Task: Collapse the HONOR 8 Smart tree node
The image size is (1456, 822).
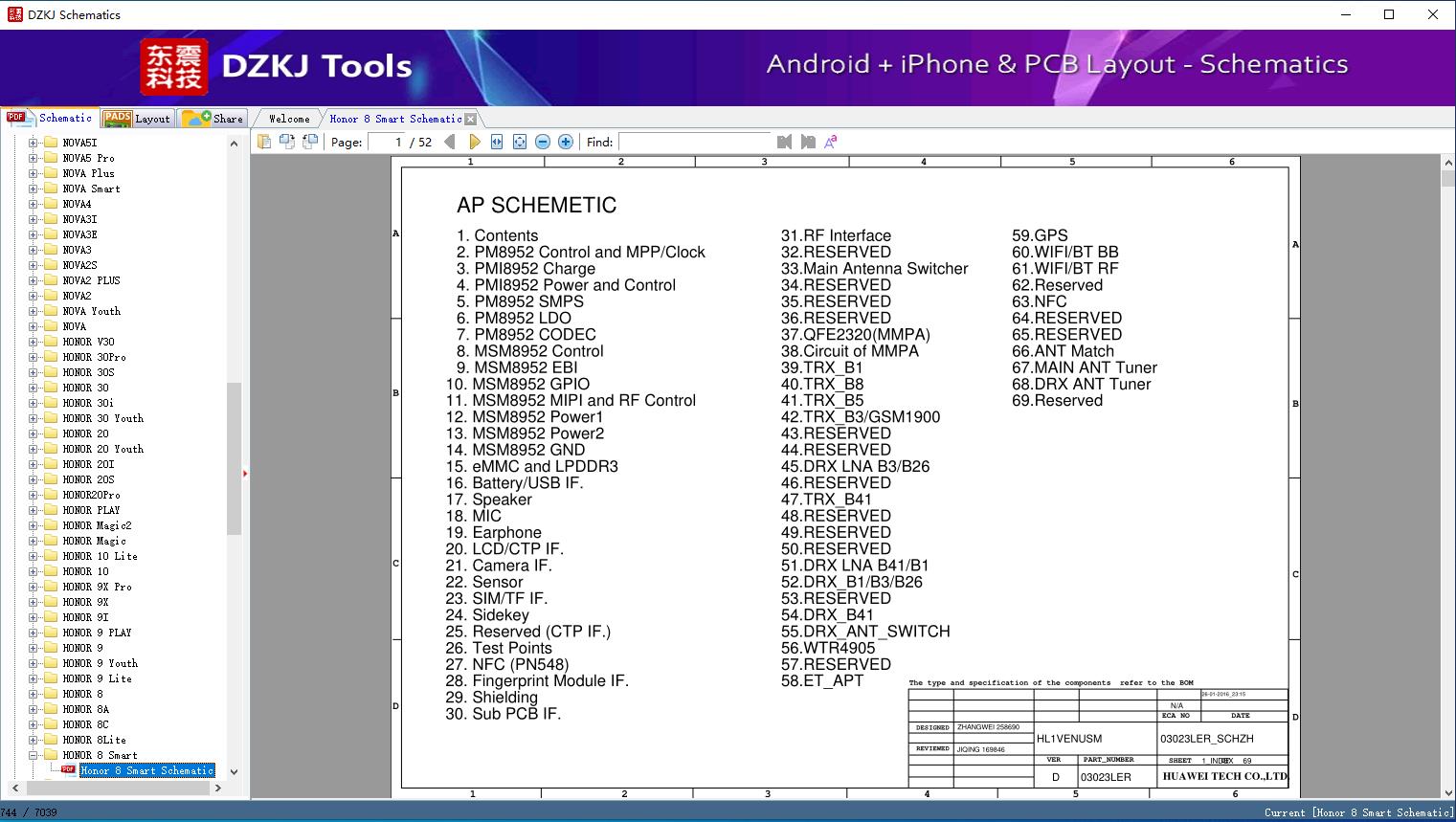Action: (34, 755)
